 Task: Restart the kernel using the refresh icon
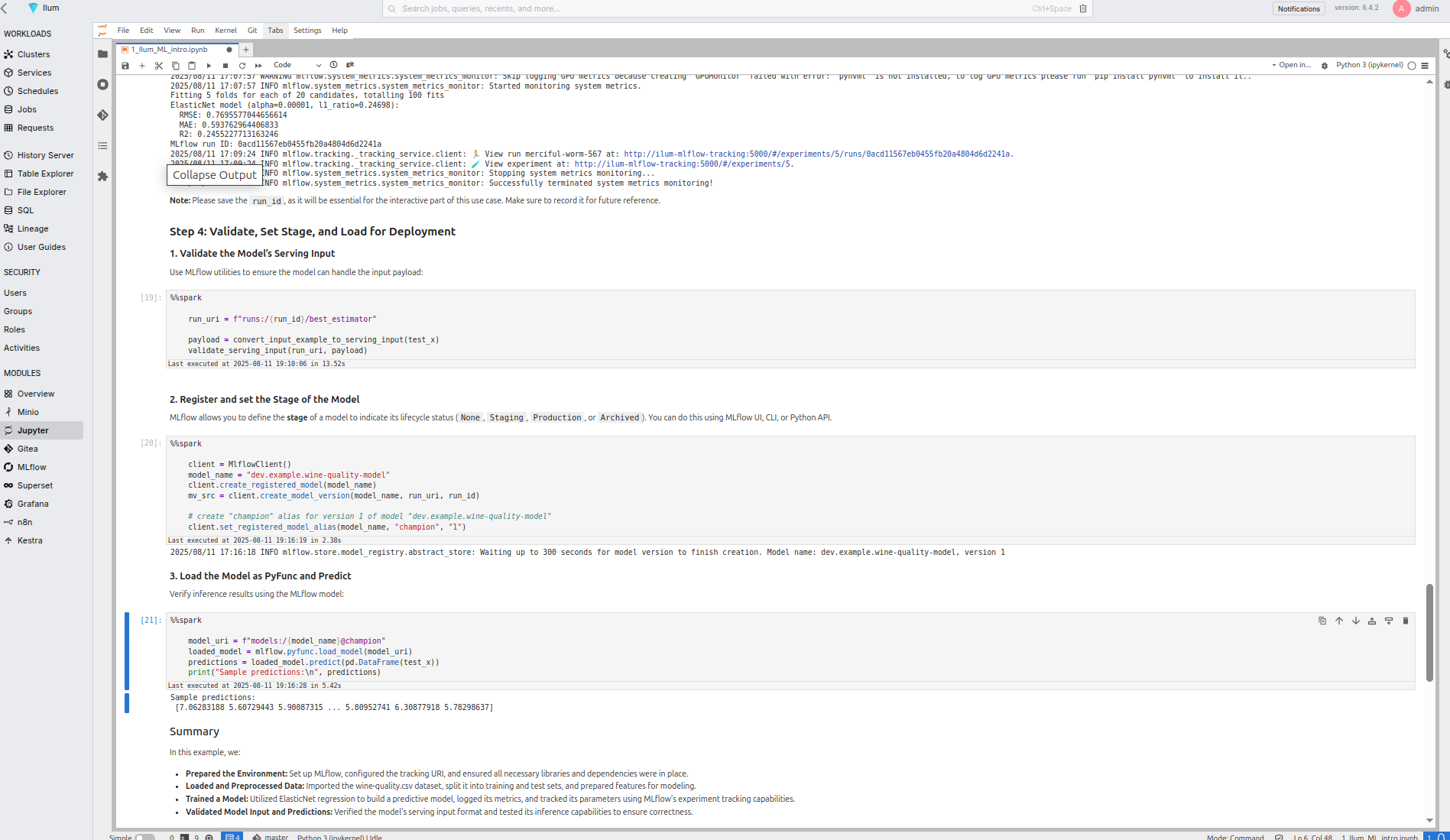point(242,66)
